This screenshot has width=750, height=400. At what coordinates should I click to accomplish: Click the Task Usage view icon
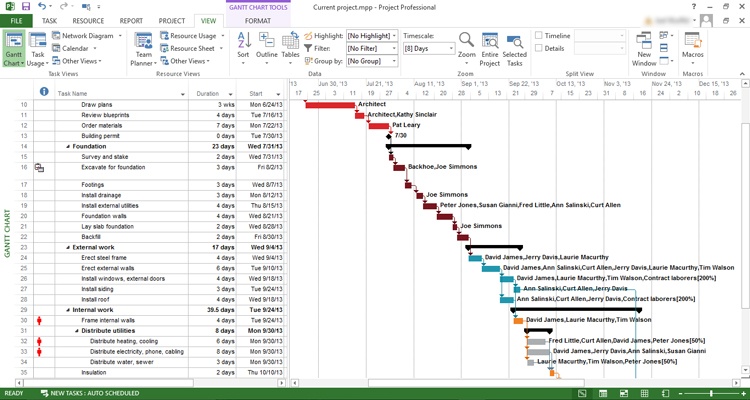36,47
